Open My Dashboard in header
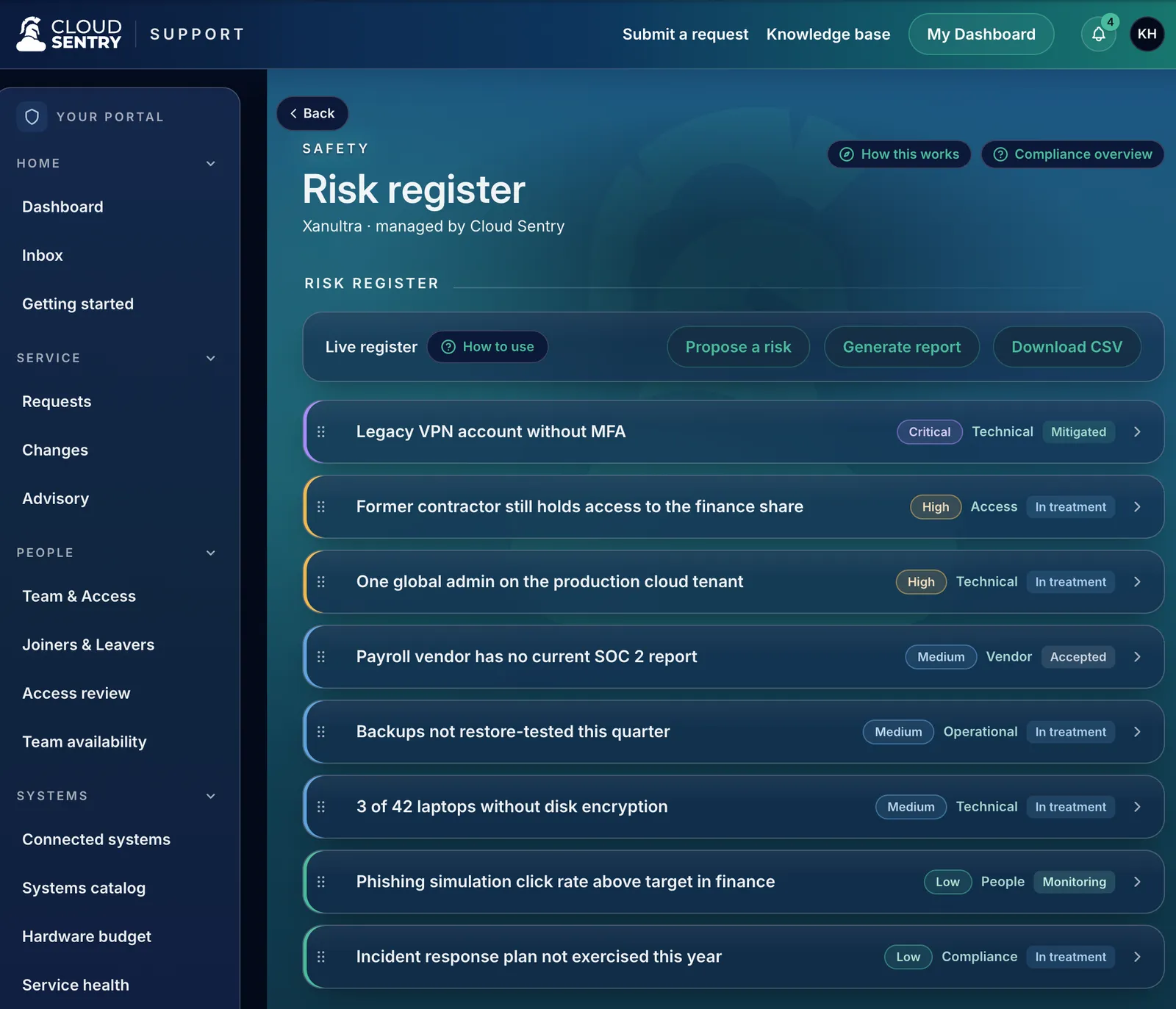The image size is (1176, 1009). coord(981,34)
